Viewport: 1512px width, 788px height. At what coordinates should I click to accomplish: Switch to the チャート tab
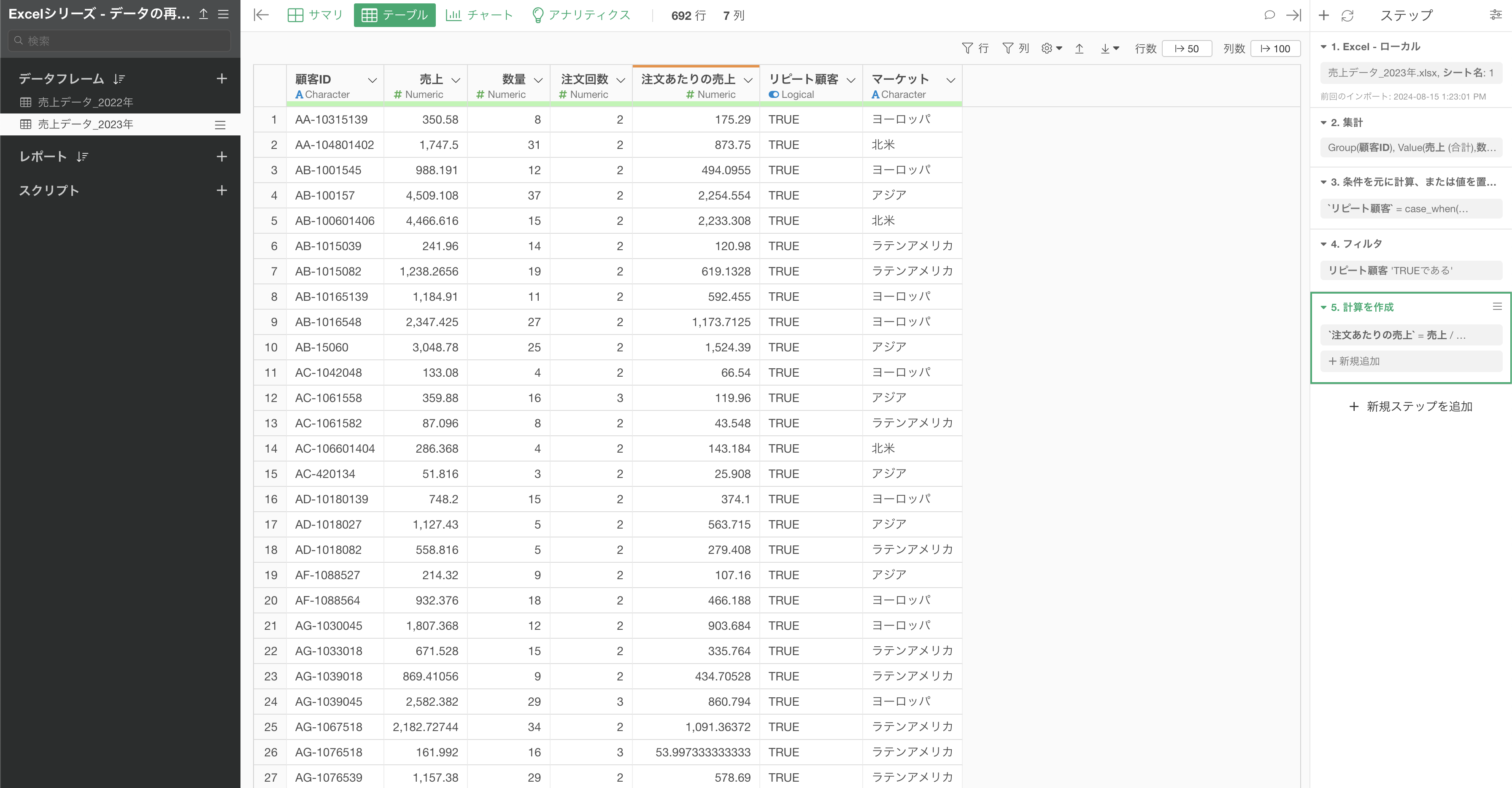pyautogui.click(x=479, y=15)
